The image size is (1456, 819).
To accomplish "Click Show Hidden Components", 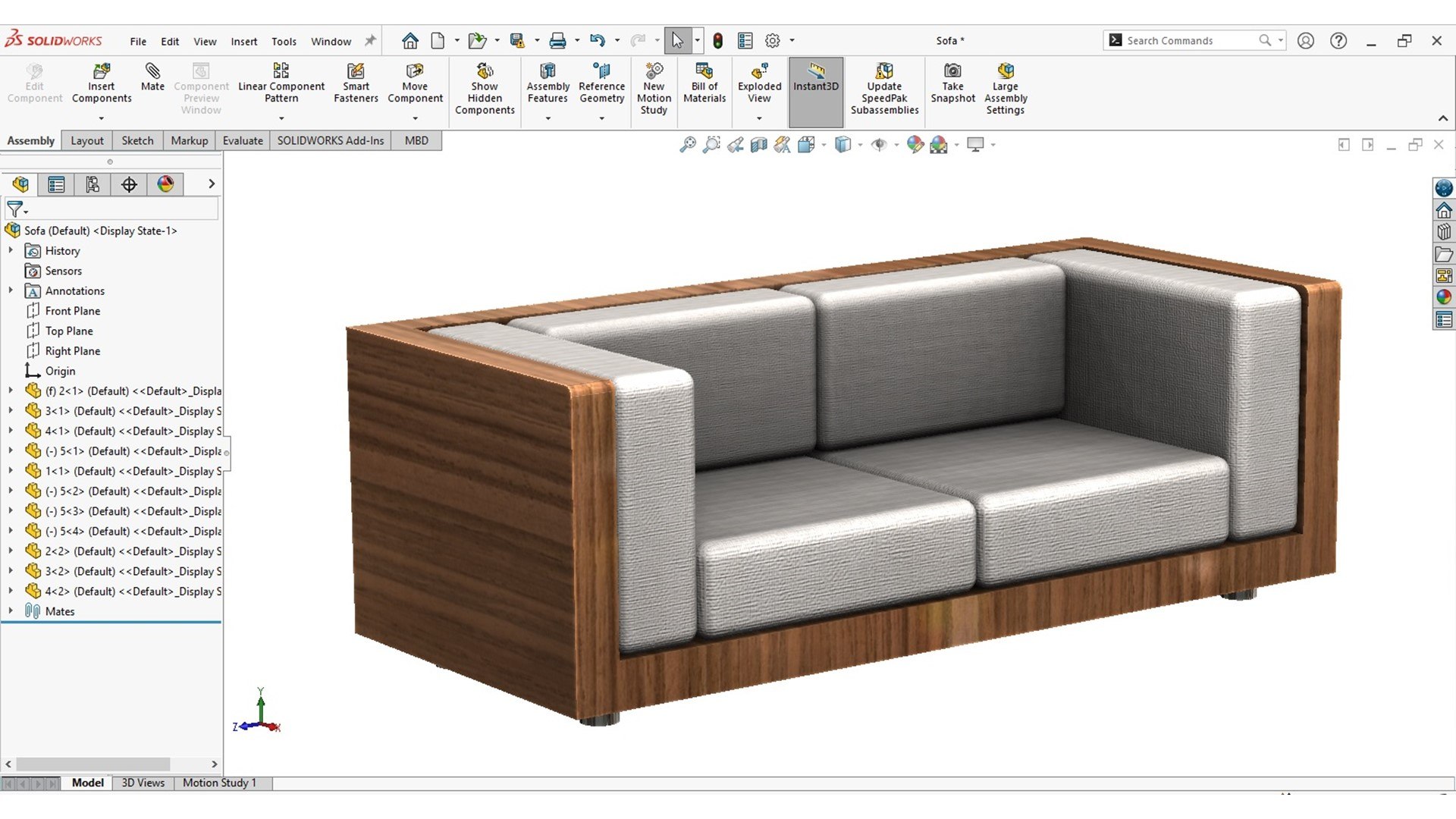I will point(485,89).
